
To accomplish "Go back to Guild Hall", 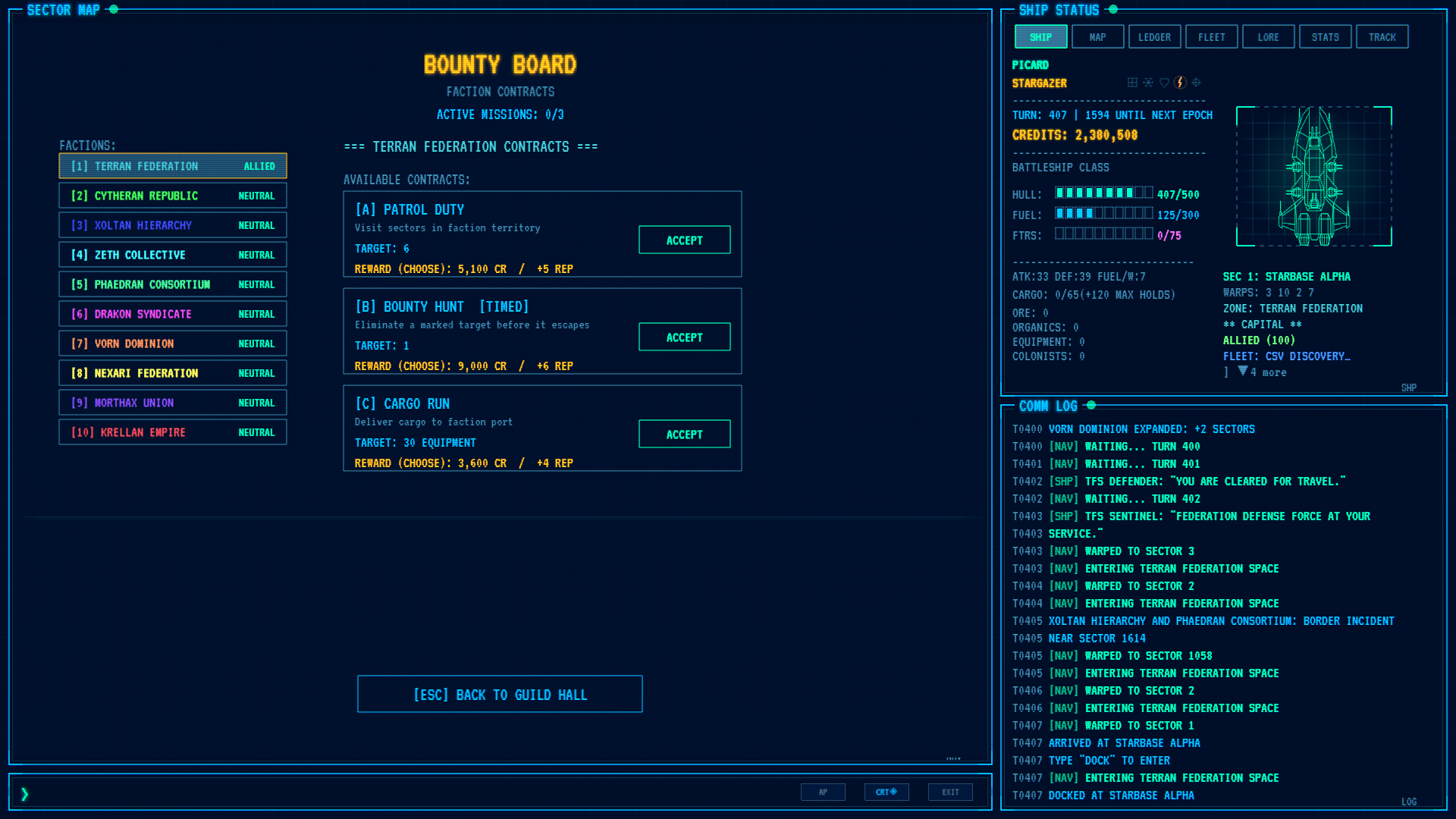I will point(500,695).
